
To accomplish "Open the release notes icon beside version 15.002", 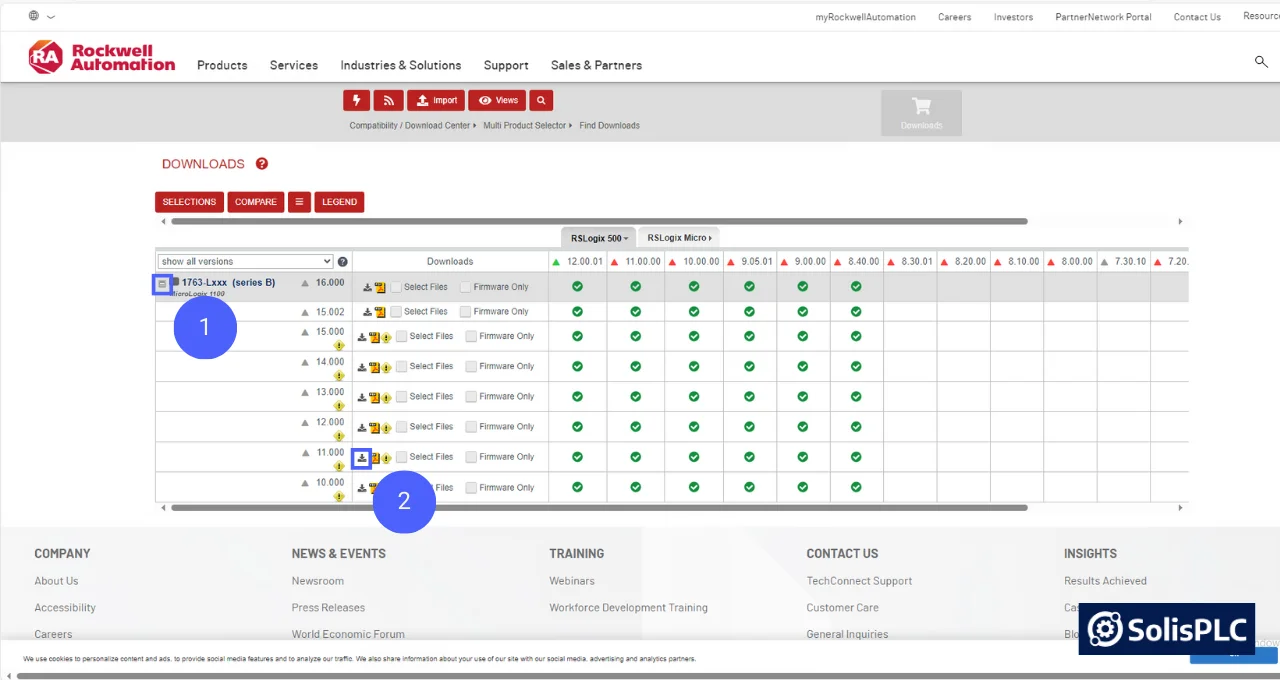I will pyautogui.click(x=379, y=311).
